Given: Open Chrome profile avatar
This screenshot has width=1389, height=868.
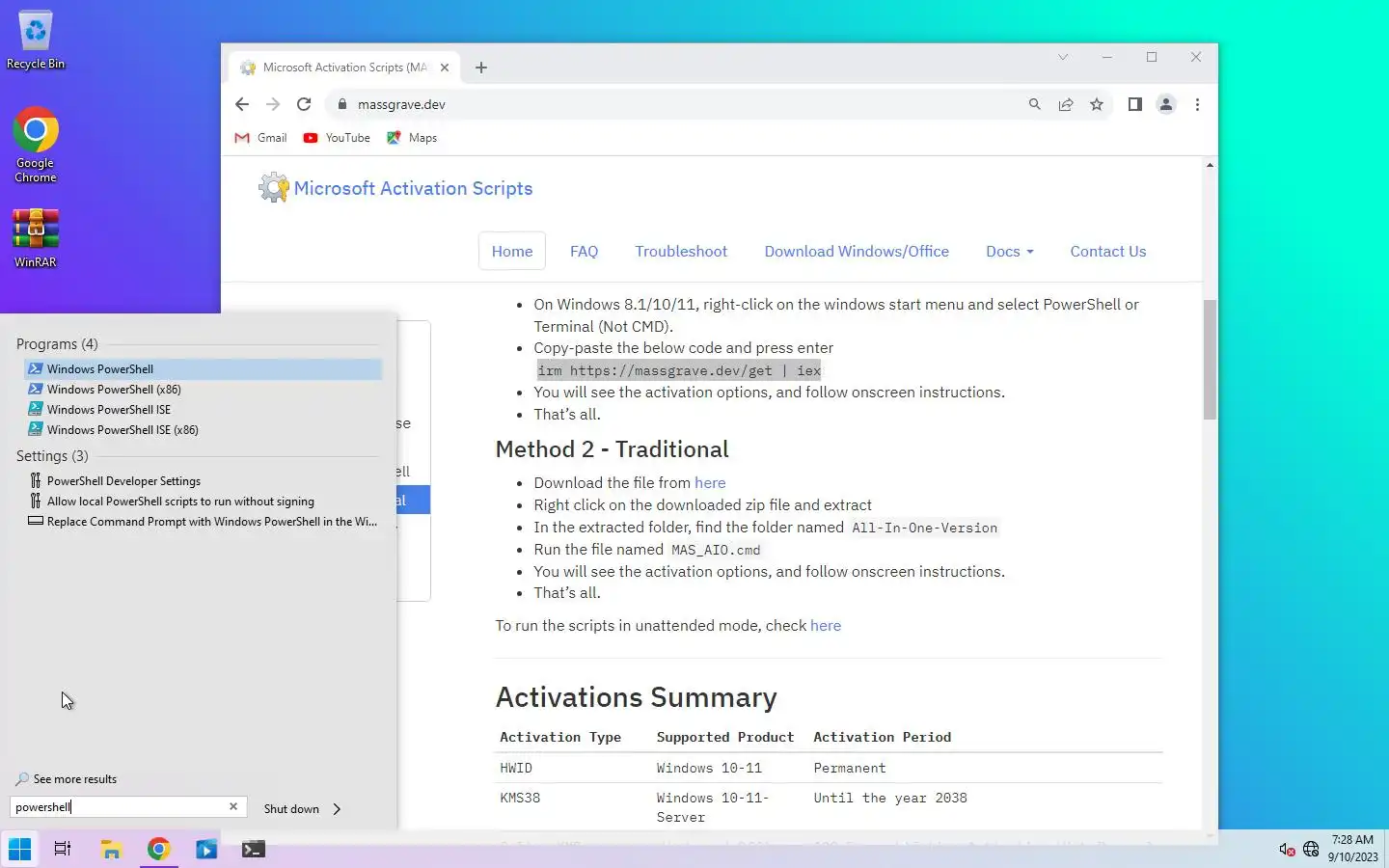Looking at the screenshot, I should (1166, 104).
